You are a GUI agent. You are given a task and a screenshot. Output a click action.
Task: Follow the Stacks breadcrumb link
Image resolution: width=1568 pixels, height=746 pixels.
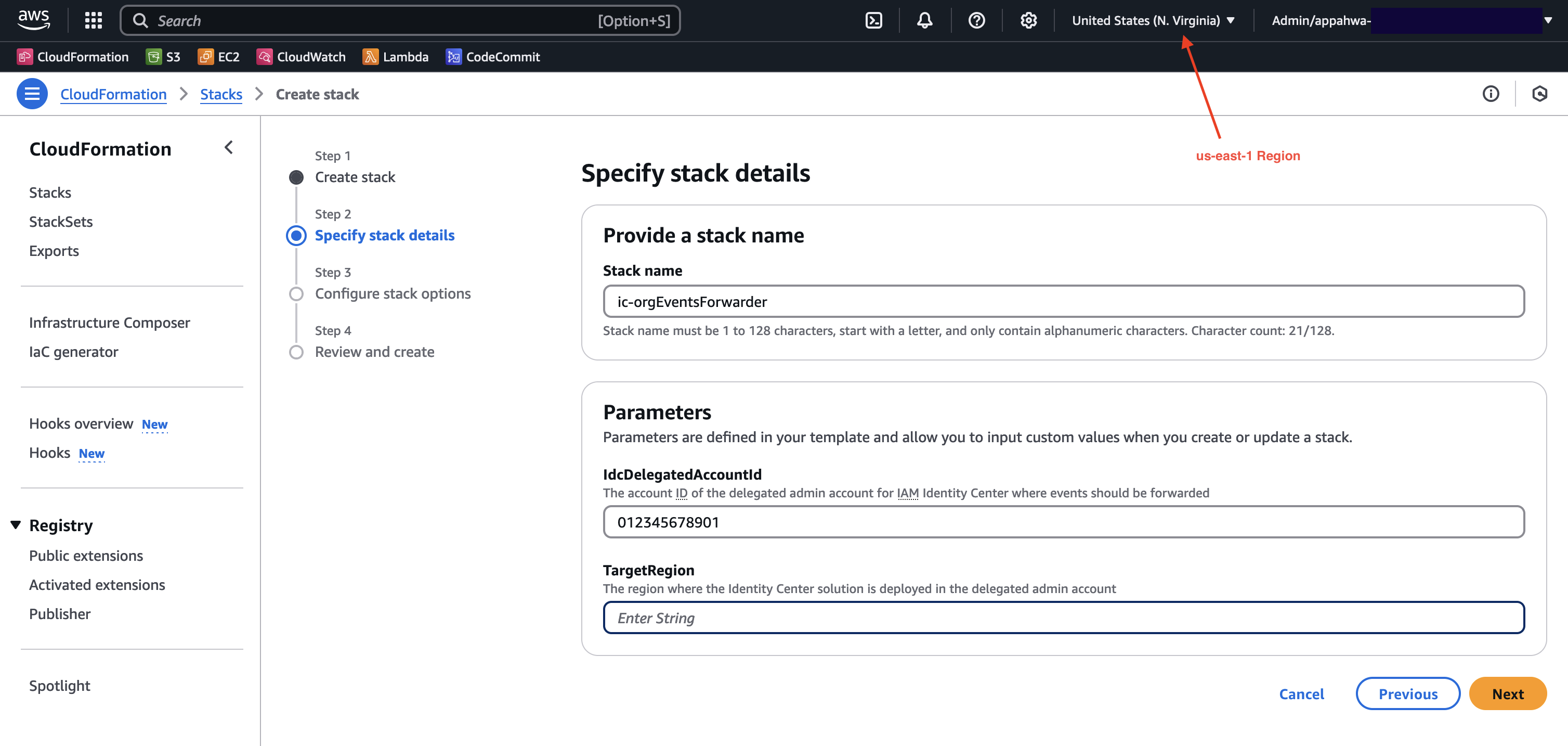pyautogui.click(x=221, y=94)
